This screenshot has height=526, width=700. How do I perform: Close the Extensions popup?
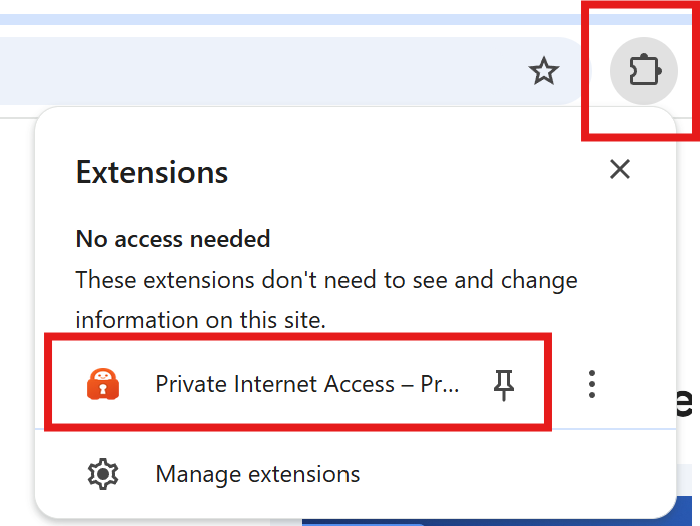click(620, 169)
